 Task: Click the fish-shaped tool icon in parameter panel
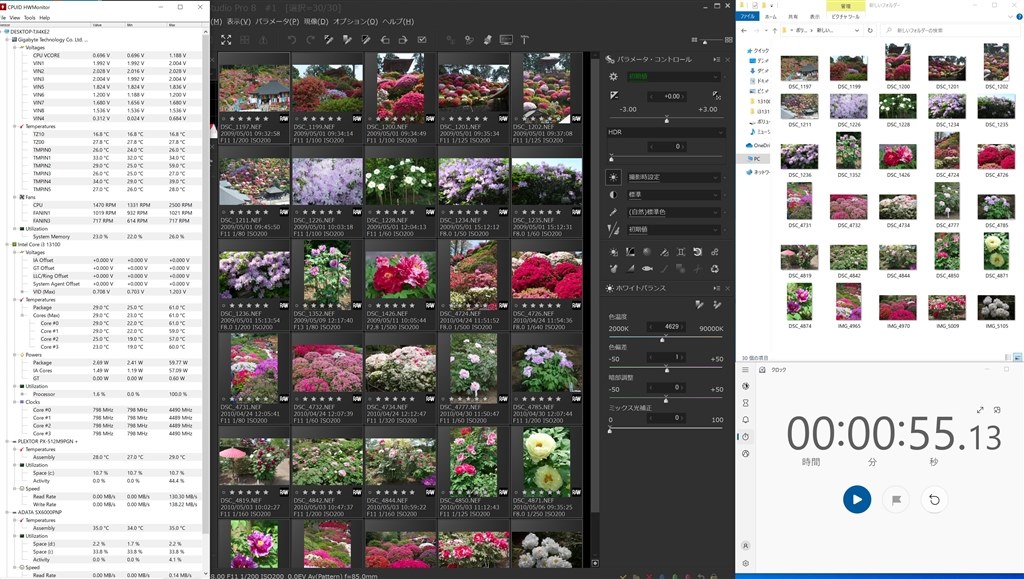[647, 268]
